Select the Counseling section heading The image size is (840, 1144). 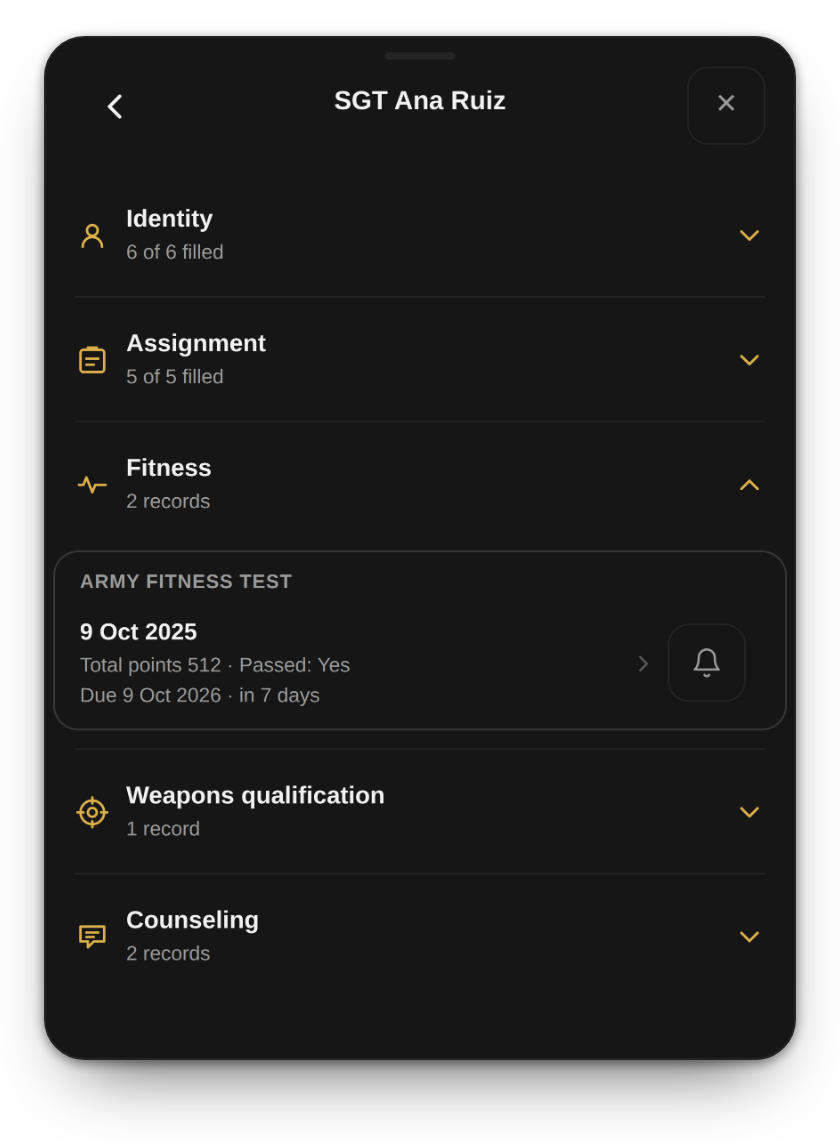(x=193, y=920)
